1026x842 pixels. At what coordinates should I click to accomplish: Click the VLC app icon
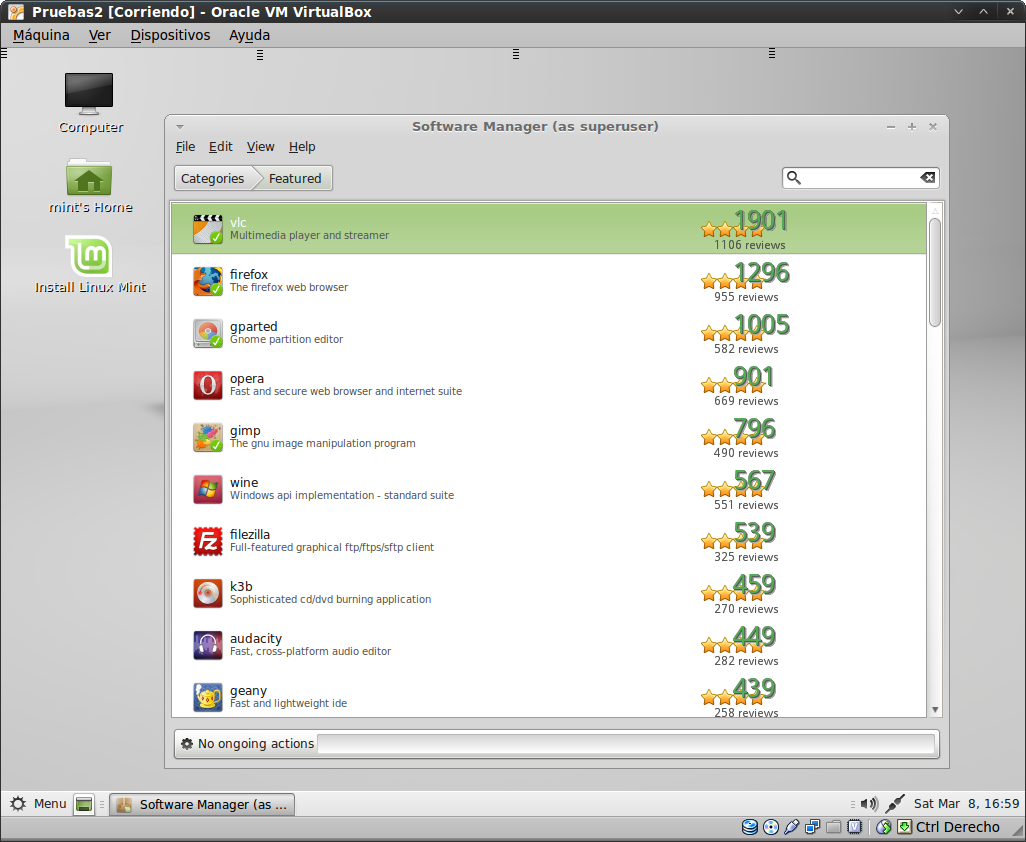(x=207, y=228)
